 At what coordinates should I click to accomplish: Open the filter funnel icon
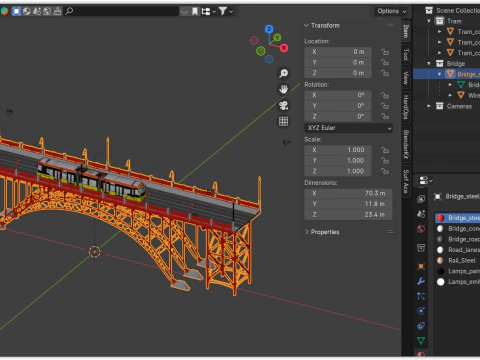click(223, 11)
